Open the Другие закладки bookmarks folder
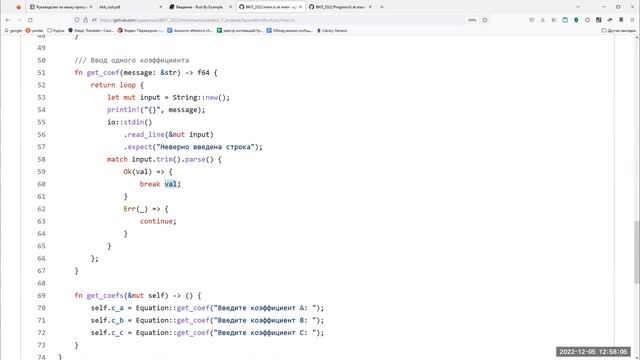 pos(618,31)
